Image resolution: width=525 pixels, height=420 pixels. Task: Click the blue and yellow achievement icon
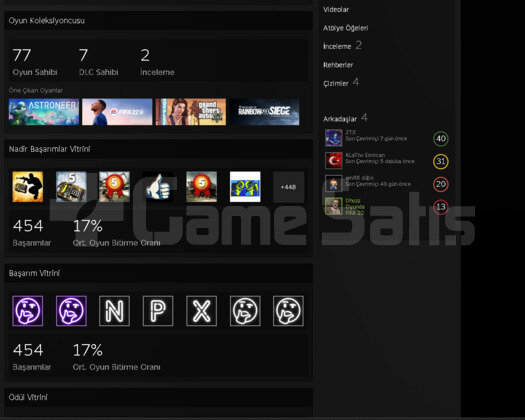click(x=245, y=187)
